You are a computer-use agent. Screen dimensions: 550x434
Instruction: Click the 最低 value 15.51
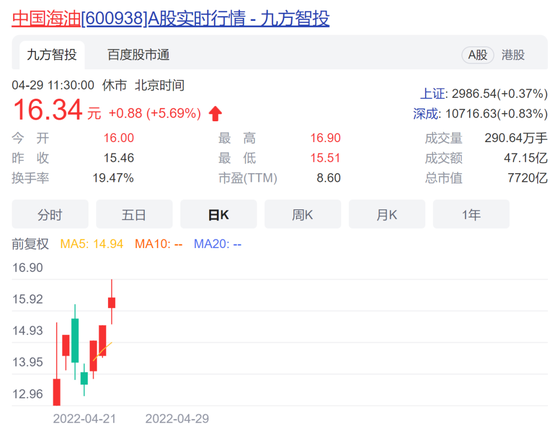point(325,158)
